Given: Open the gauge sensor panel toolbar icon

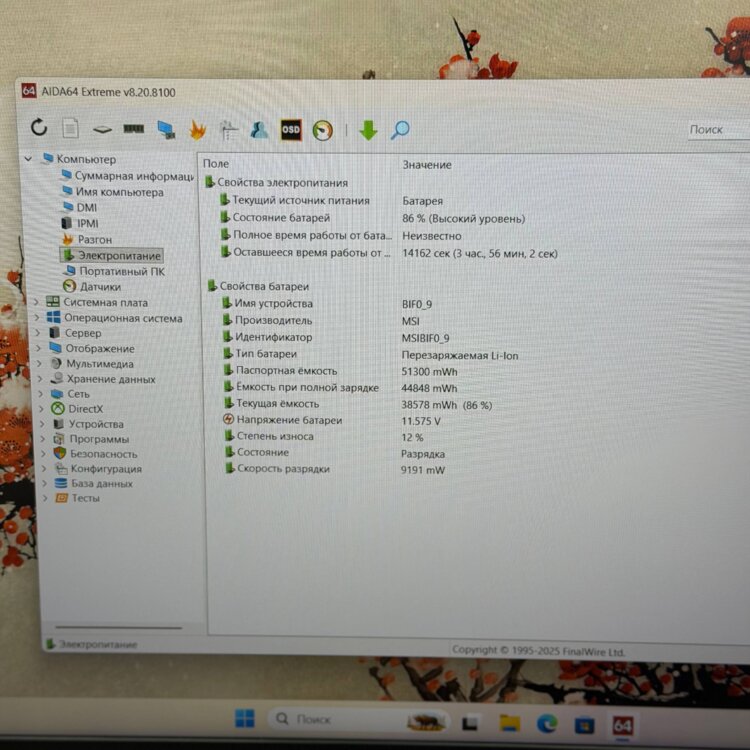Looking at the screenshot, I should [x=322, y=130].
